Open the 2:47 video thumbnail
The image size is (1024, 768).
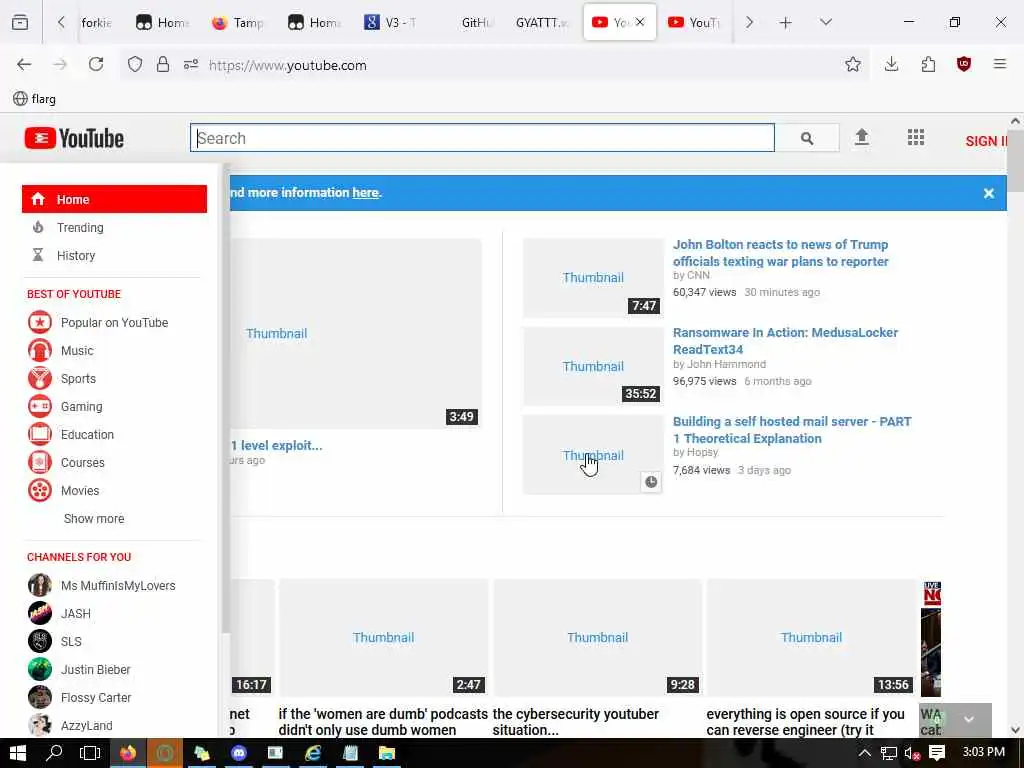[x=383, y=637]
